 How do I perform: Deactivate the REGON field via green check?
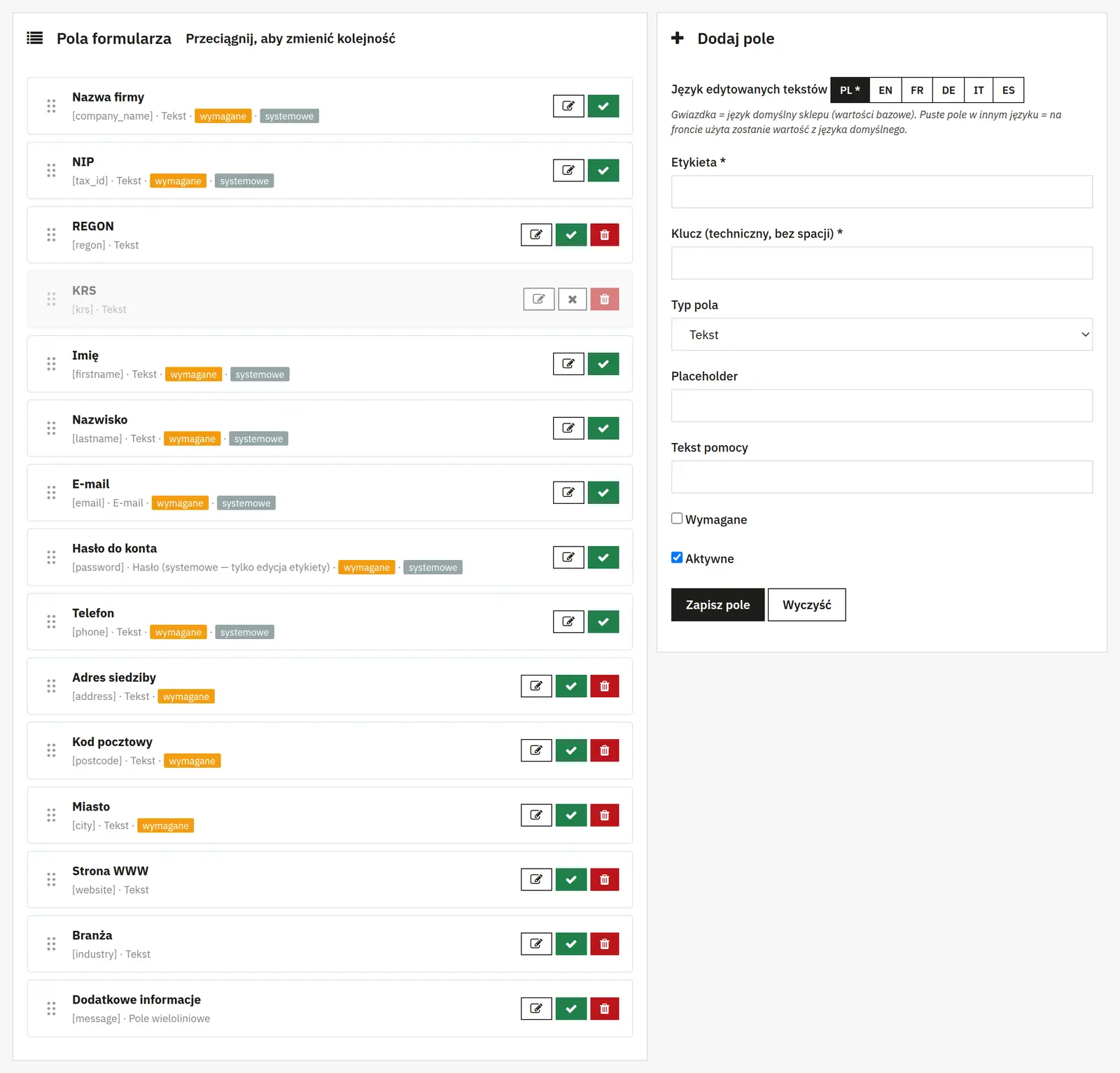coord(571,234)
